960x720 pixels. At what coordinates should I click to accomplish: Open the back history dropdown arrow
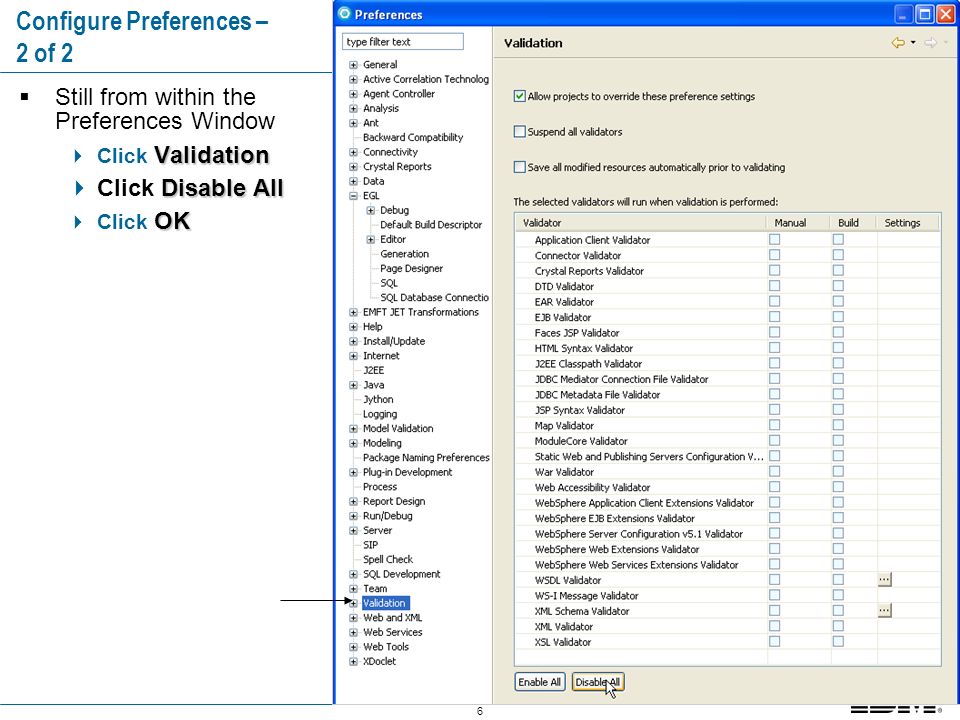click(913, 43)
